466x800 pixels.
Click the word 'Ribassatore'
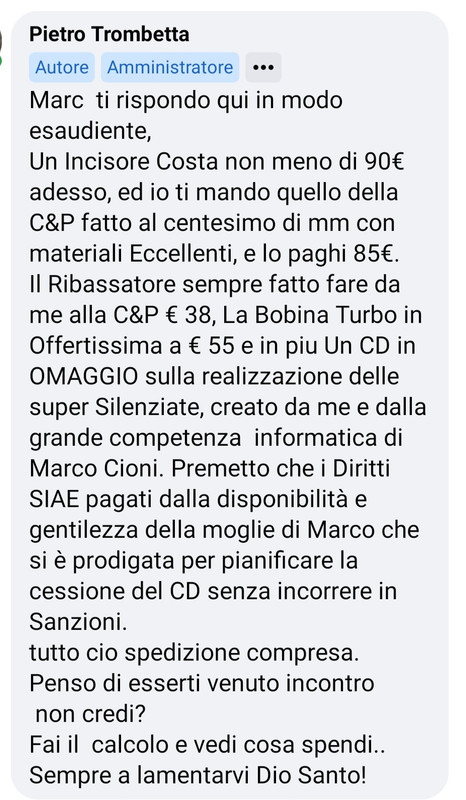coord(112,285)
